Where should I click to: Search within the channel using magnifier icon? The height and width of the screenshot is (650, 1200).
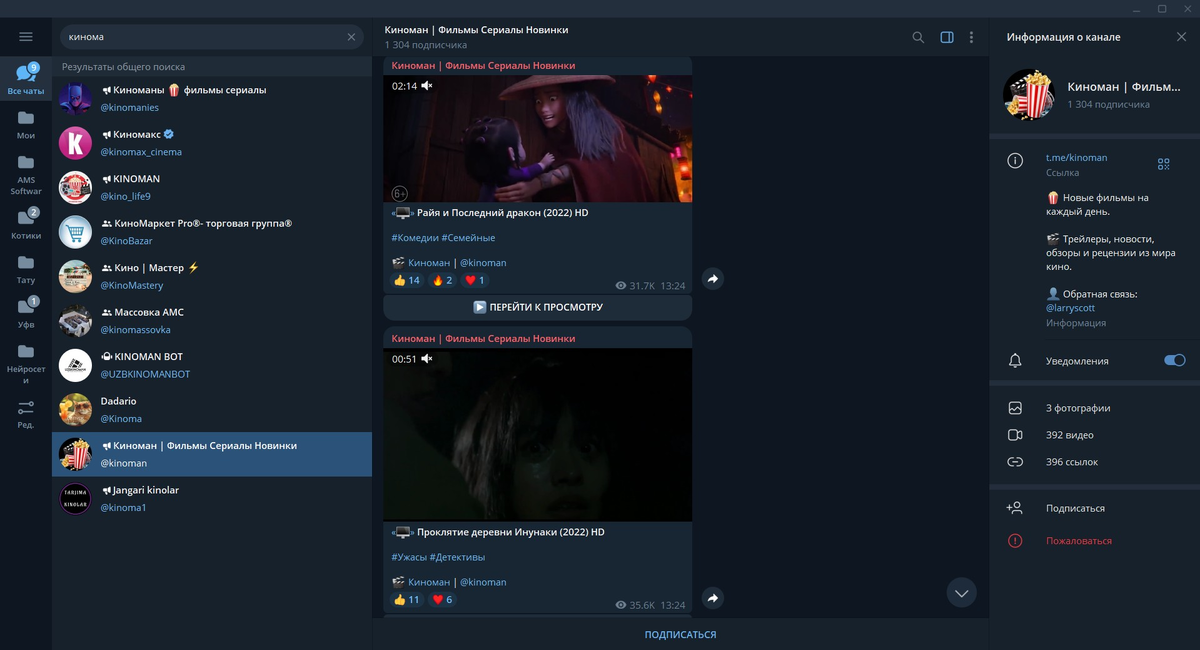[918, 37]
